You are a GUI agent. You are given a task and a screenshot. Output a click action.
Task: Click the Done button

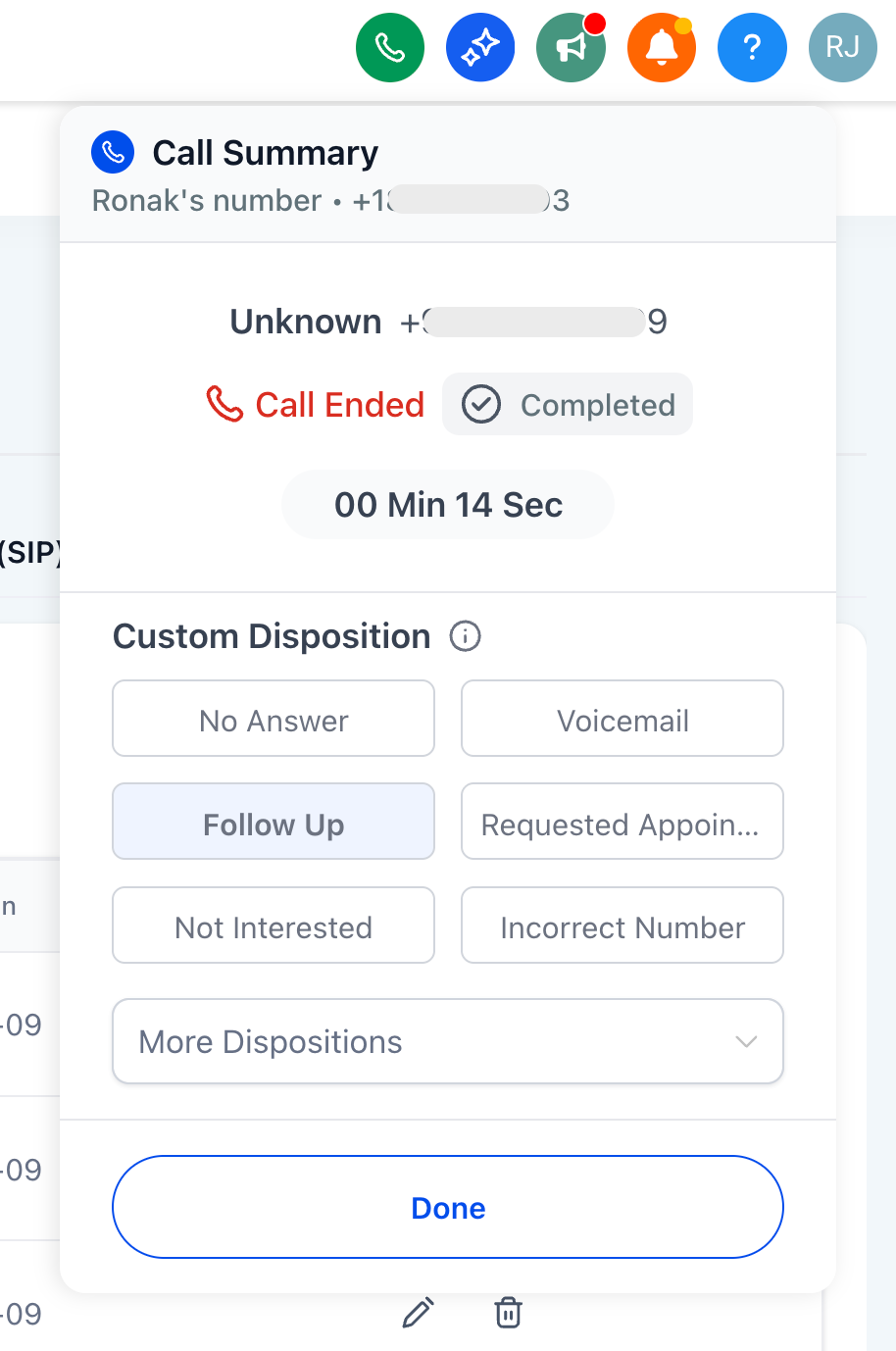point(448,1207)
